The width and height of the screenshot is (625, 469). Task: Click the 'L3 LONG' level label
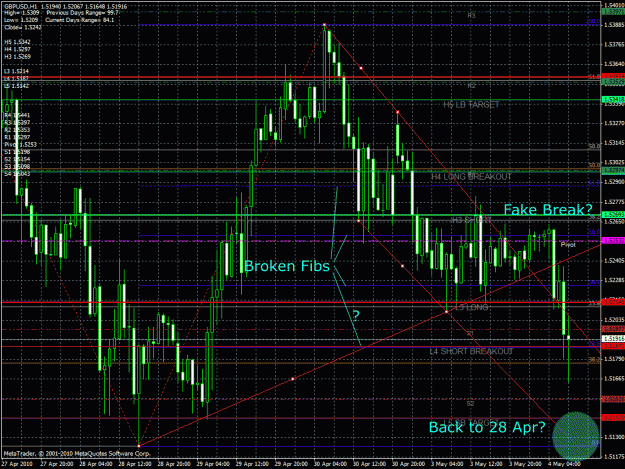point(472,307)
